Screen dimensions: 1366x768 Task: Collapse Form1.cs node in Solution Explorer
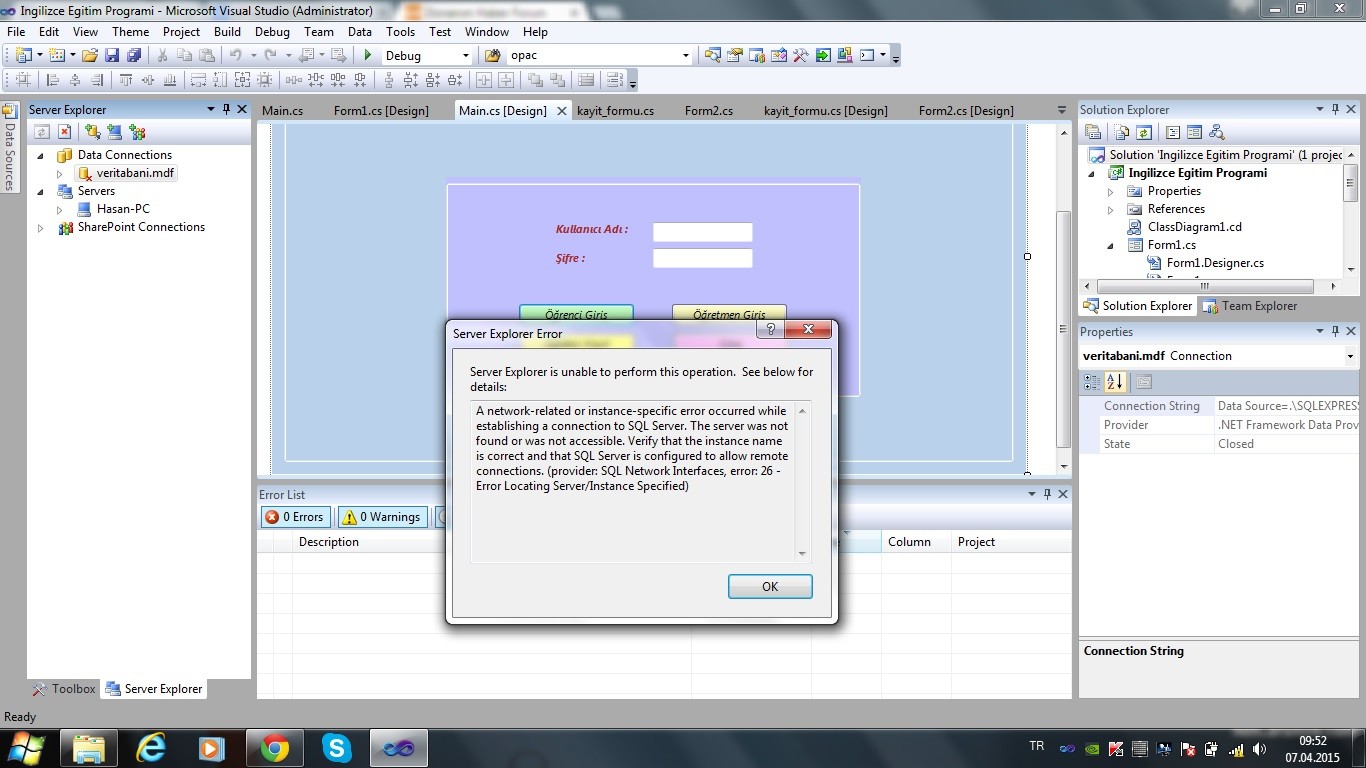click(1110, 245)
